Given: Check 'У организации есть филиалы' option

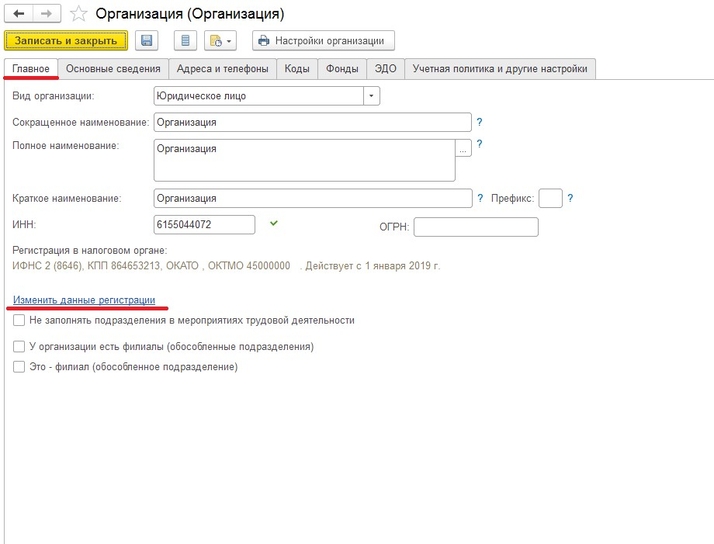Looking at the screenshot, I should (19, 347).
